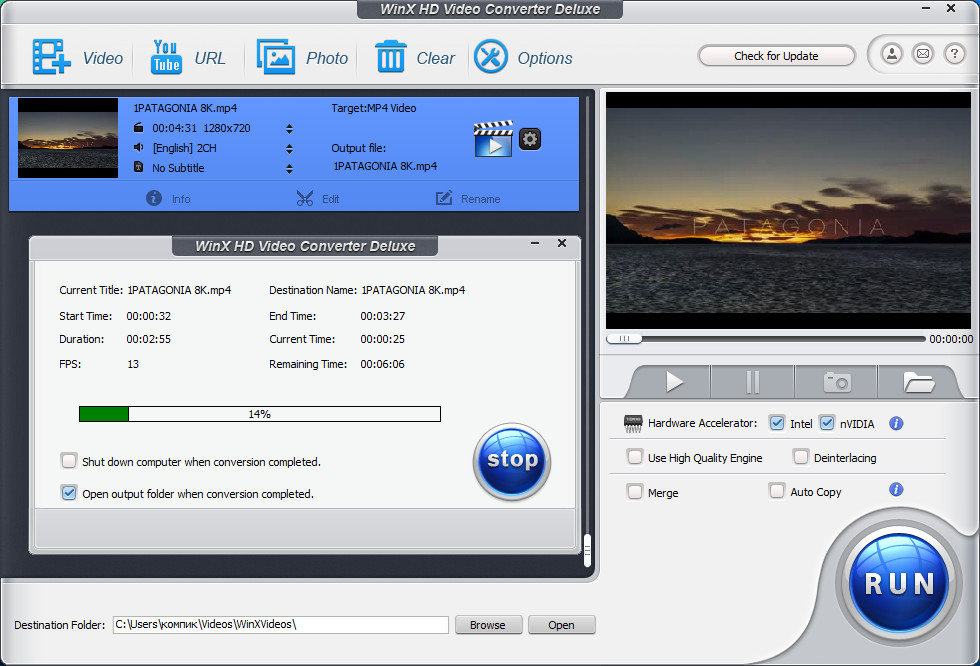Toggle the nVIDIA hardware accelerator checkbox
This screenshot has height=666, width=980.
coord(827,423)
